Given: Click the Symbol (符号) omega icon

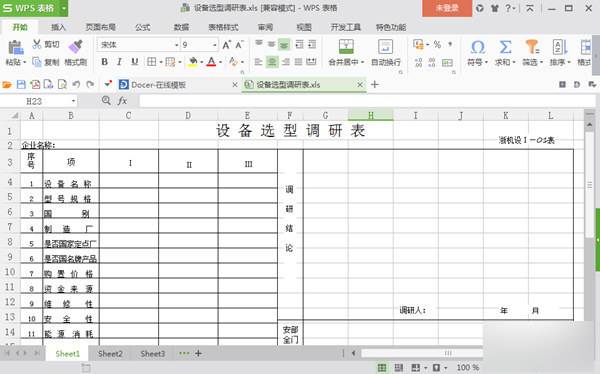Looking at the screenshot, I should (478, 47).
